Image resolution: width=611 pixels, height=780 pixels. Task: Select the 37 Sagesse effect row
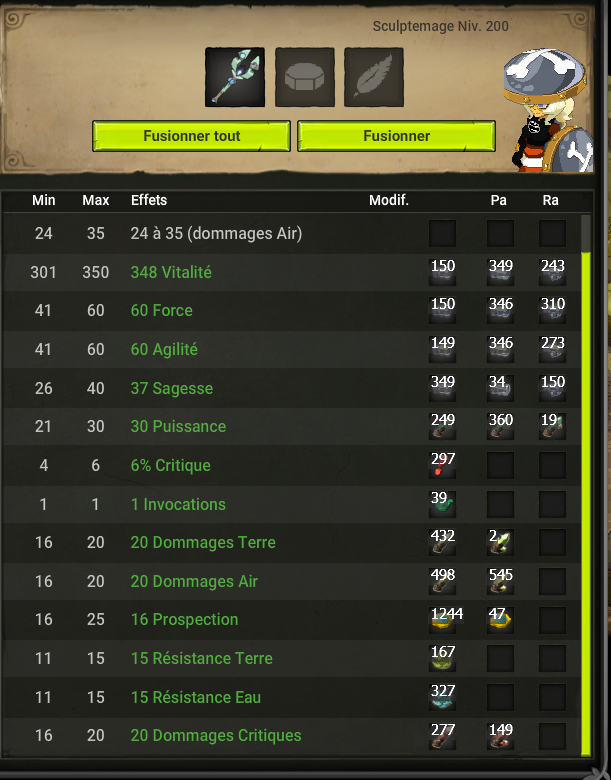[291, 388]
